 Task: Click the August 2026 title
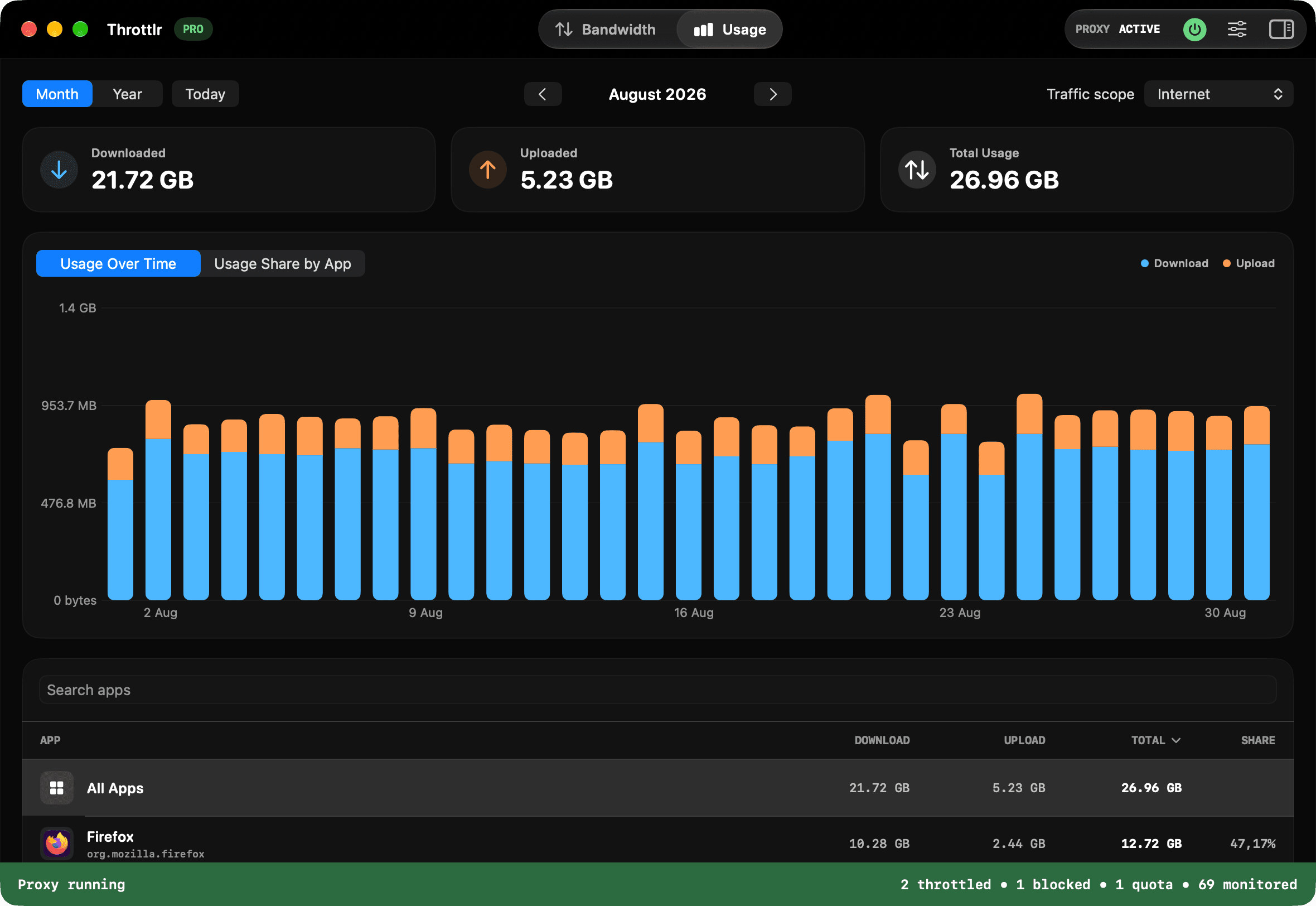point(657,94)
